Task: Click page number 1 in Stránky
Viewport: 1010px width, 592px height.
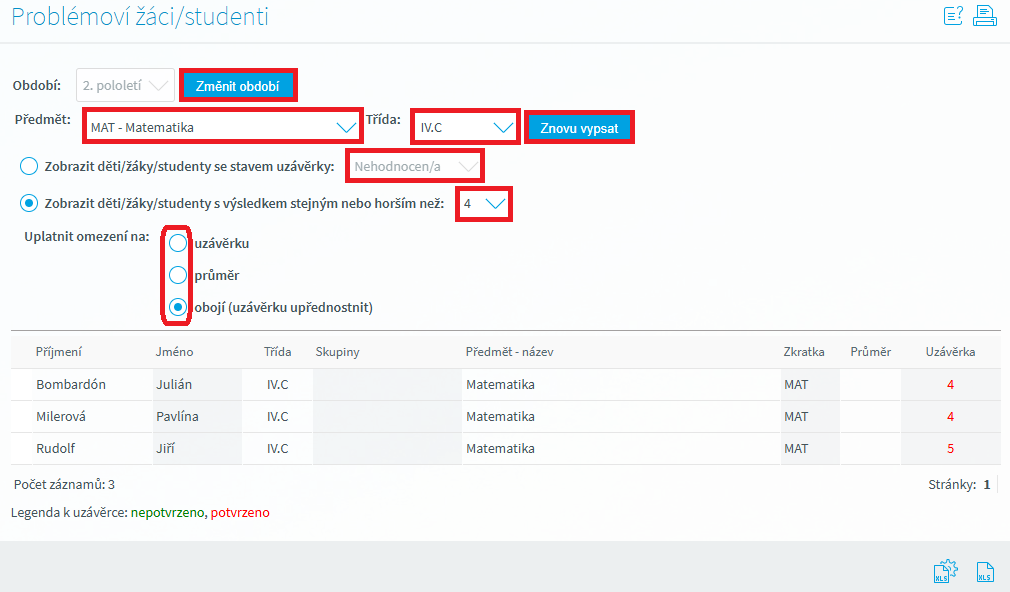Action: click(x=986, y=485)
